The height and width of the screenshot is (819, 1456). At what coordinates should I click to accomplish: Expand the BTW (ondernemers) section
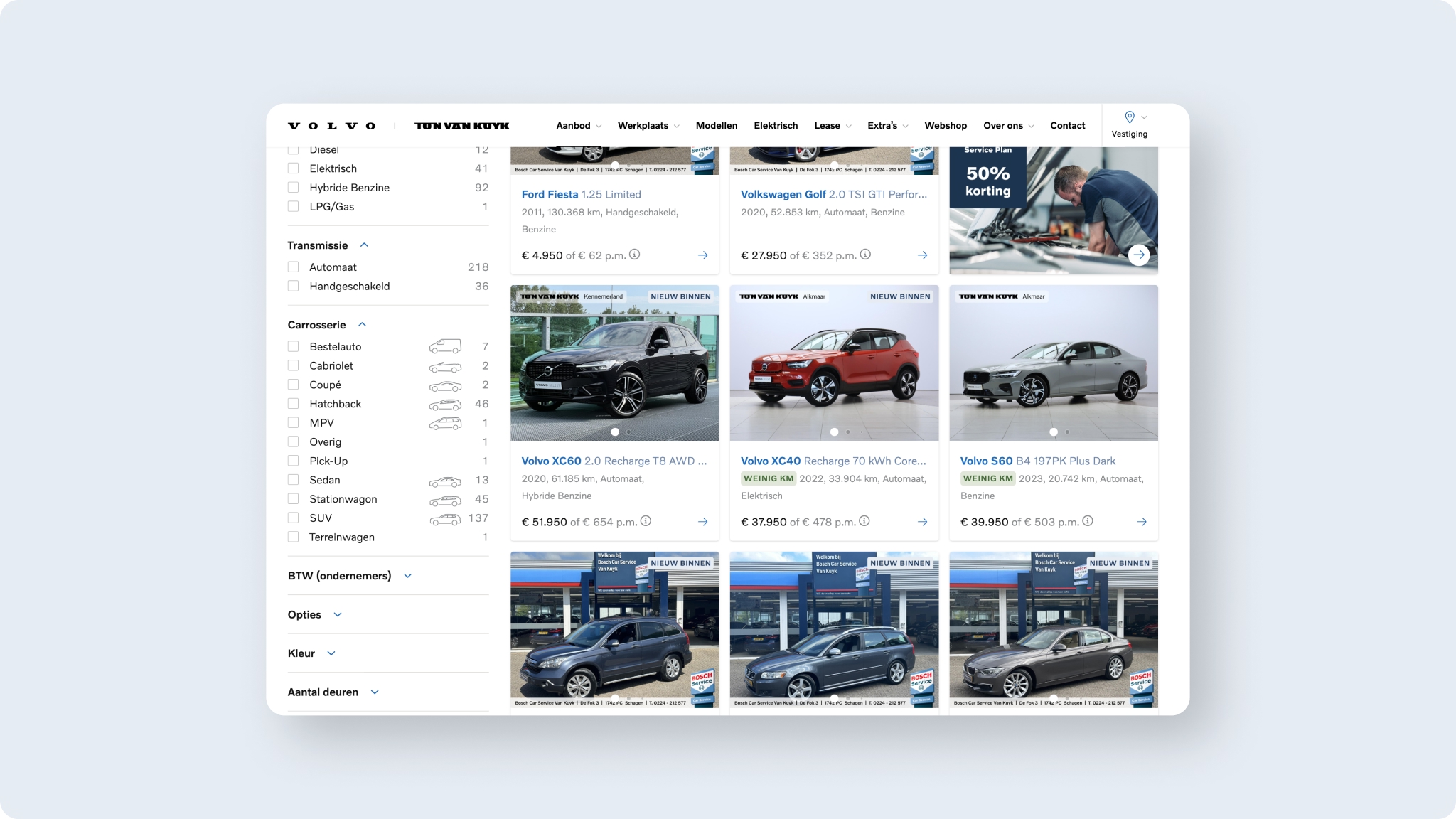(x=408, y=576)
